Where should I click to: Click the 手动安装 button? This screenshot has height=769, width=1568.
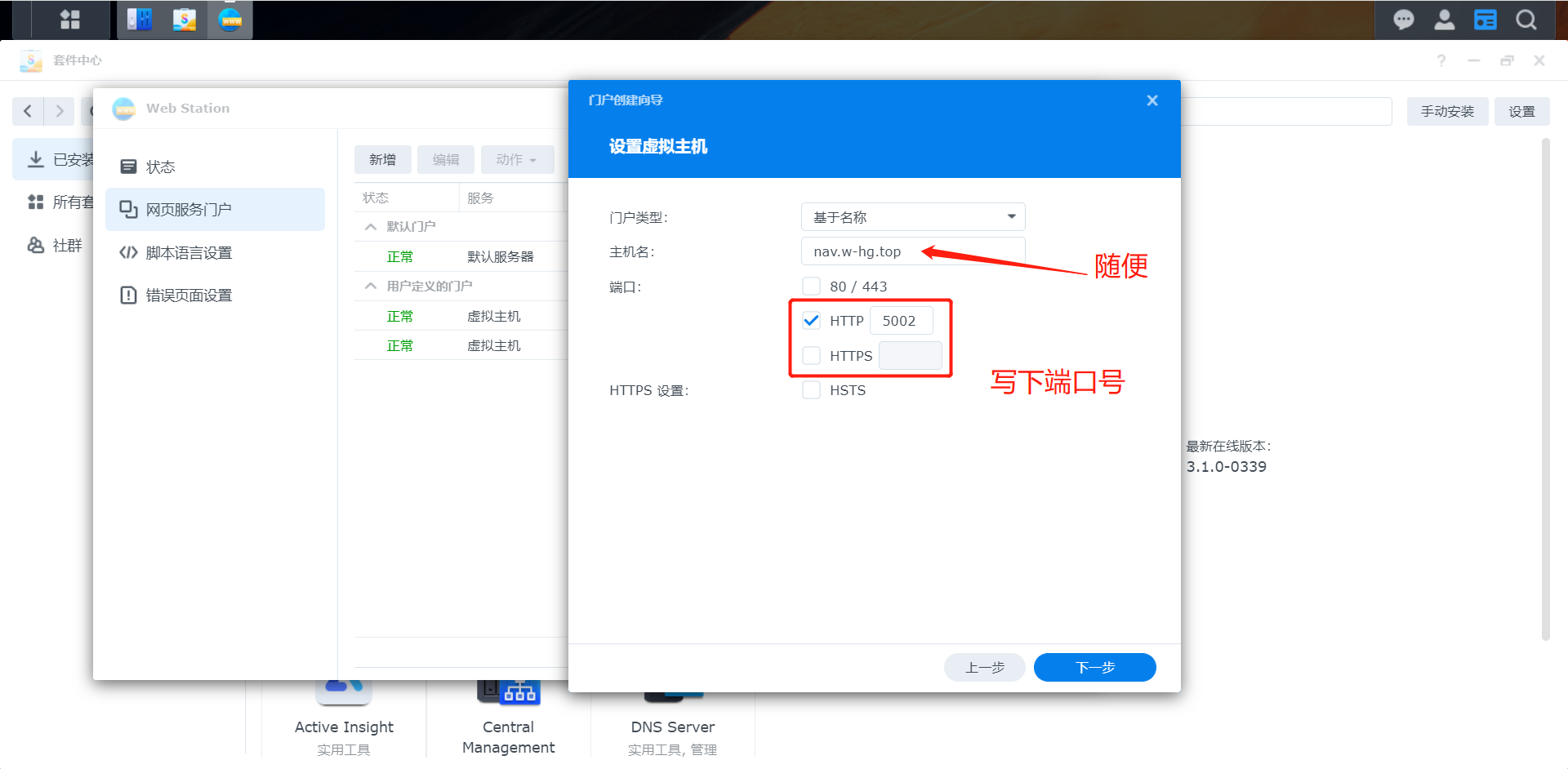click(x=1447, y=111)
